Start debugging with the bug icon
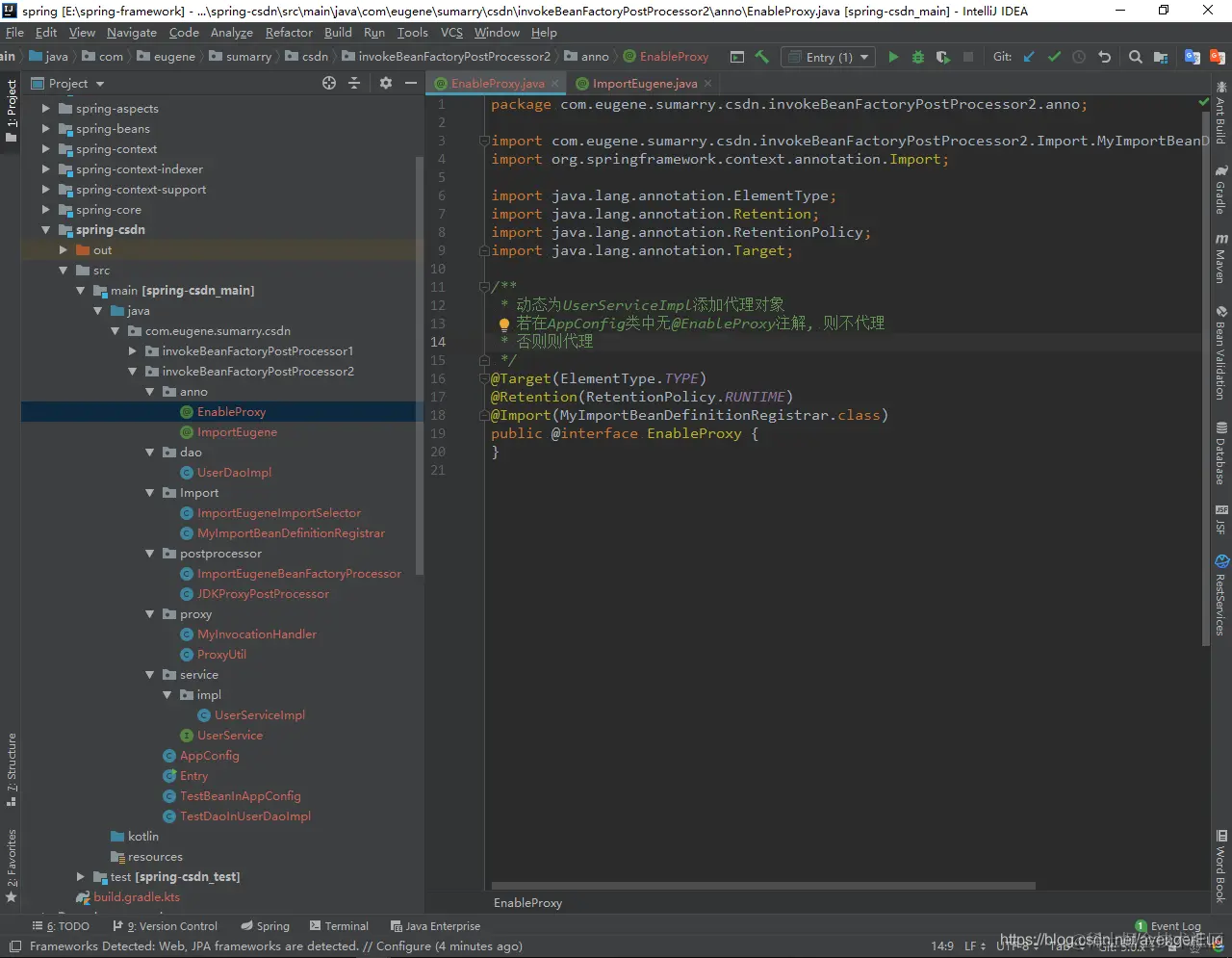 tap(918, 57)
